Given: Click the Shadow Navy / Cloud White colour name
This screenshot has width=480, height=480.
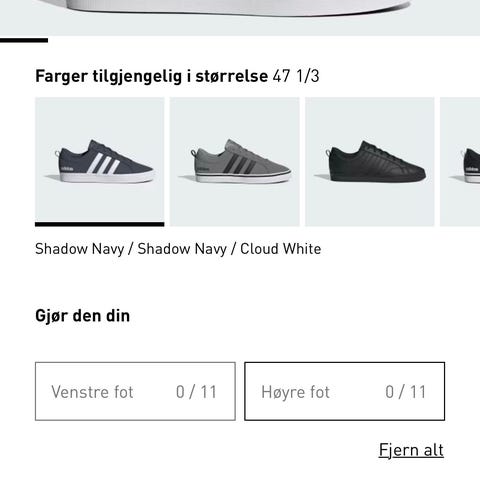Looking at the screenshot, I should click(178, 249).
